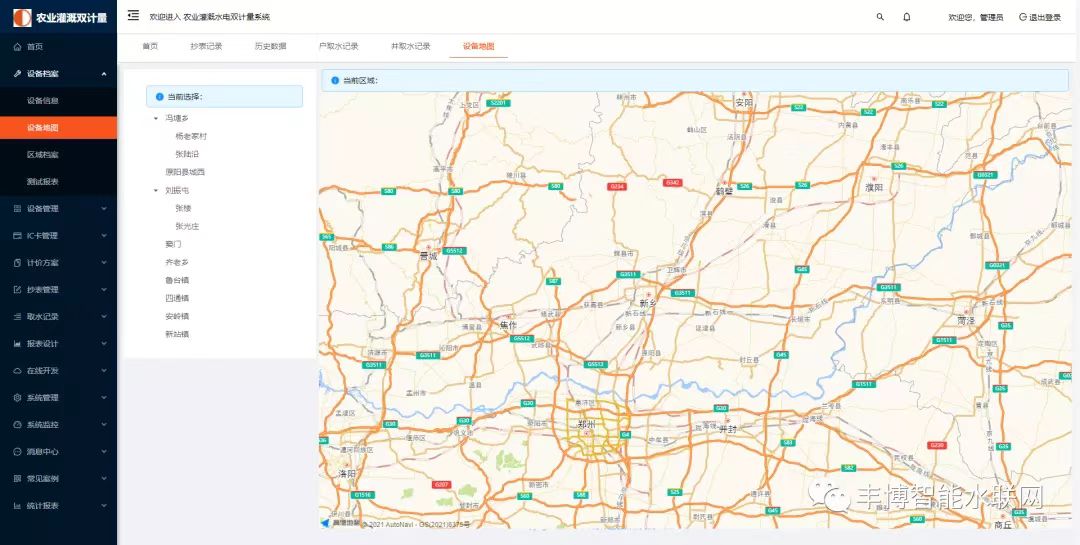Collapse the 刘振屯 tree node arrow
Image resolution: width=1080 pixels, height=545 pixels.
click(x=156, y=190)
